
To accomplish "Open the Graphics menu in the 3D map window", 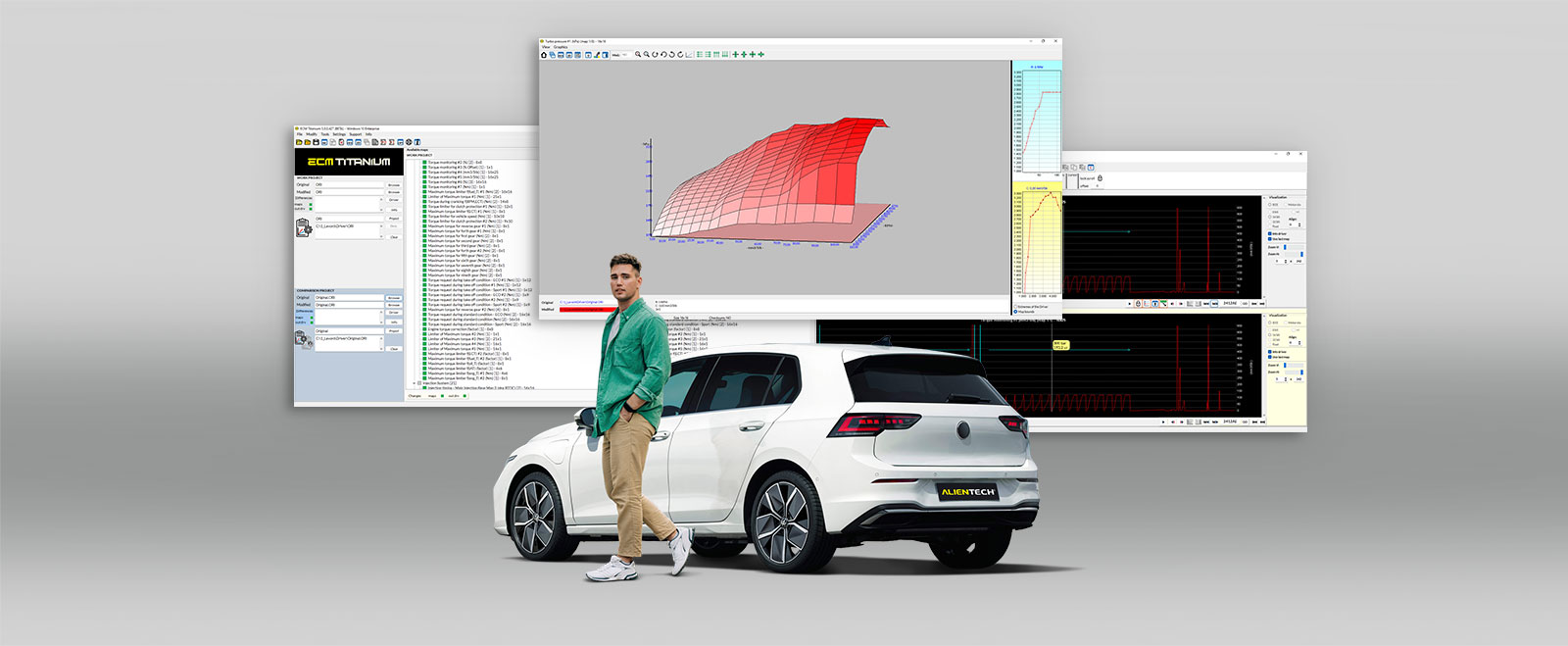I will coord(561,47).
